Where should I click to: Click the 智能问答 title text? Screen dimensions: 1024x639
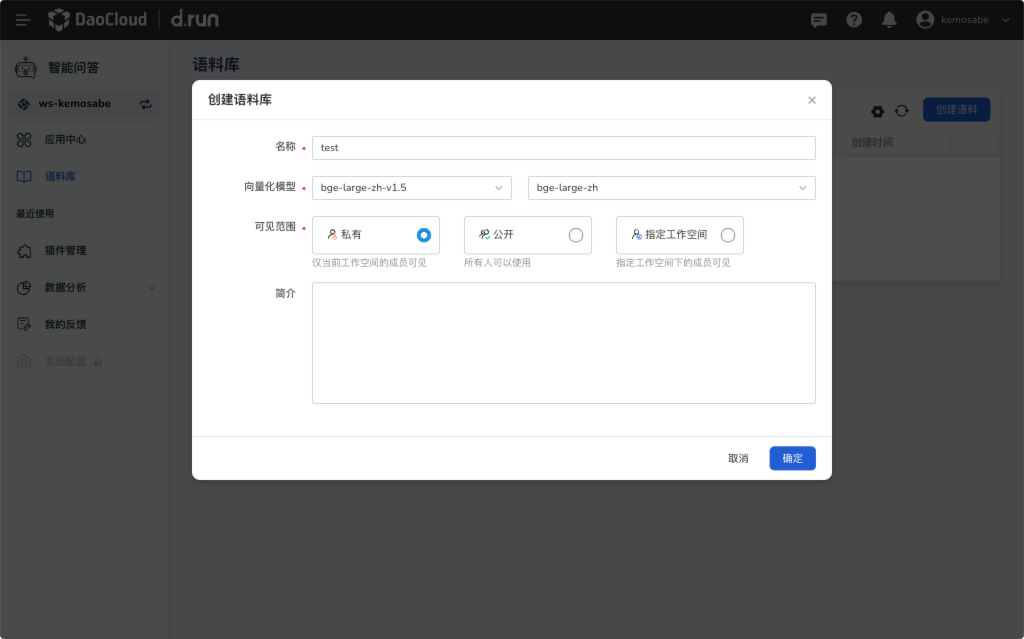click(x=73, y=67)
